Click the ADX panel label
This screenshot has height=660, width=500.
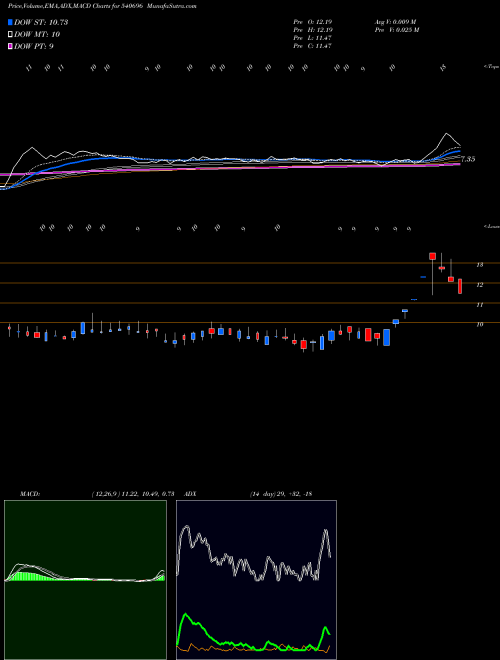point(190,494)
